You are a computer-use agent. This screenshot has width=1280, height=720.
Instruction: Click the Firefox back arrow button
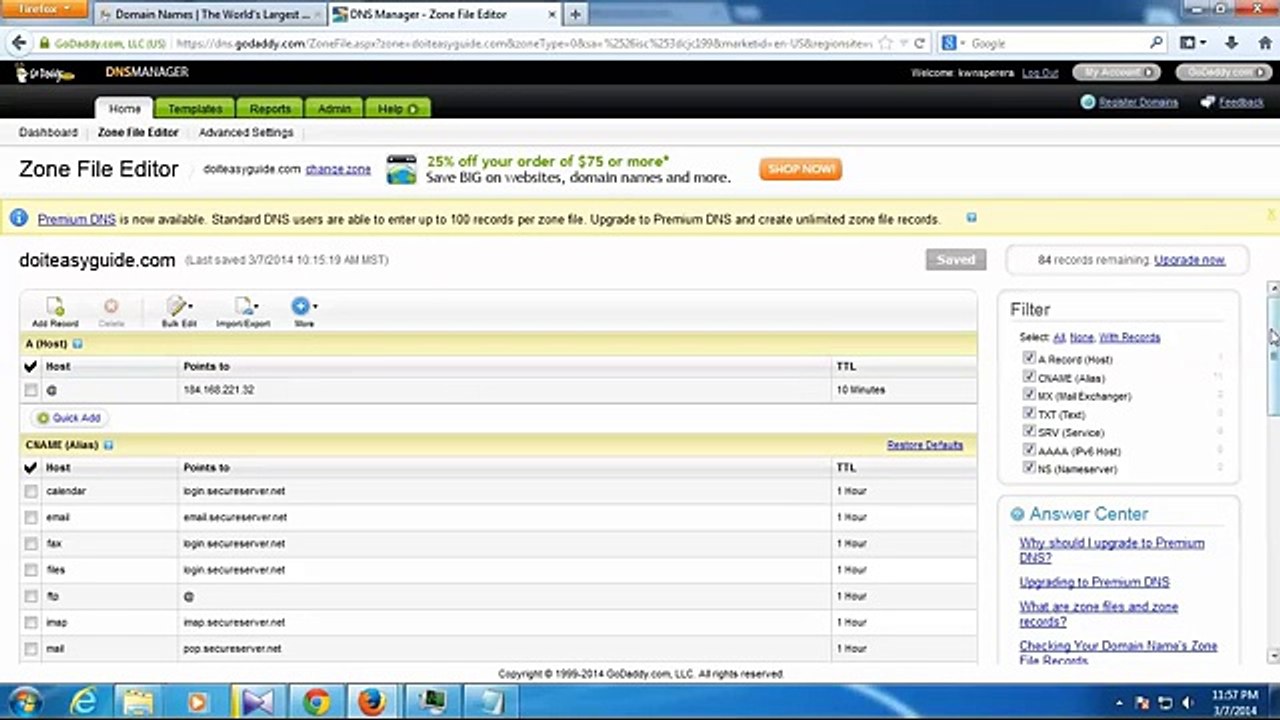tap(17, 43)
